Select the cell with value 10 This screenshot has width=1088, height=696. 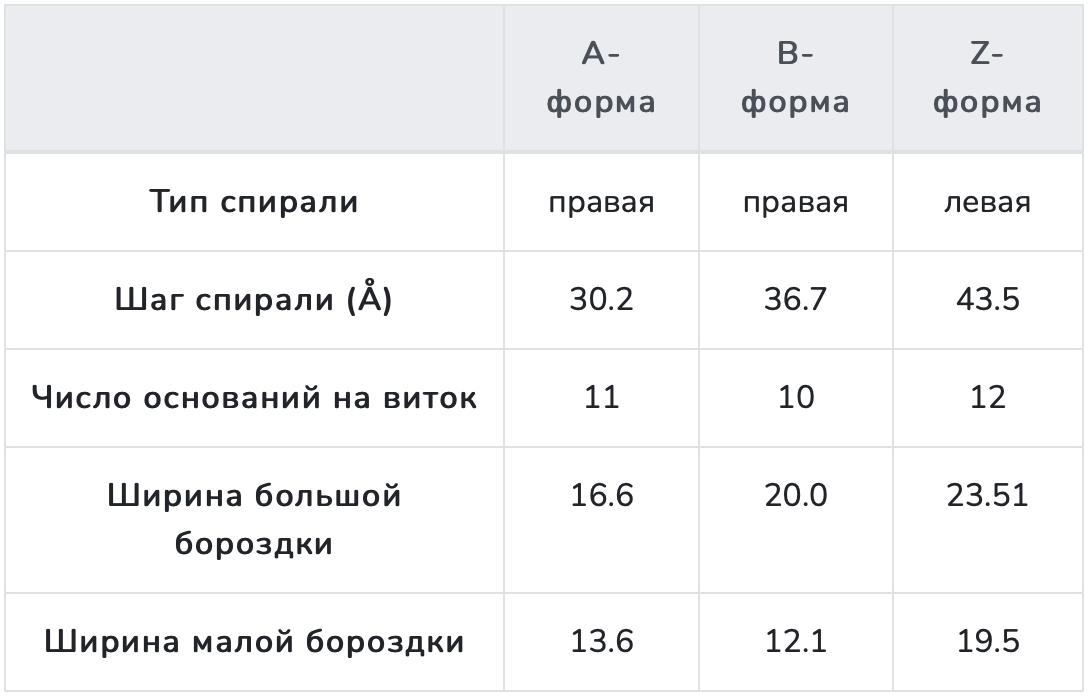point(795,398)
